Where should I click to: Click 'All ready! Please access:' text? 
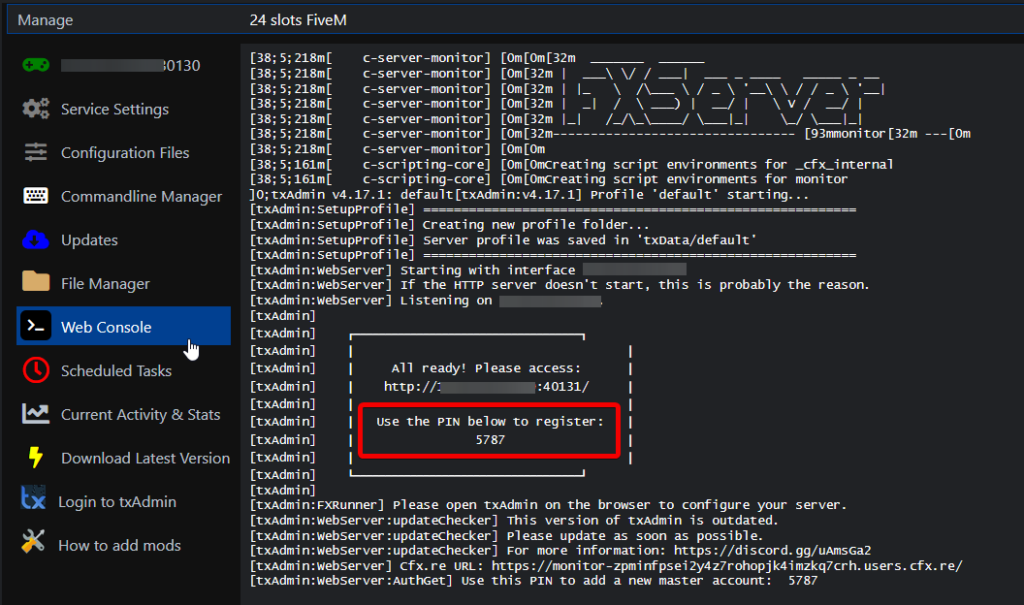[486, 368]
